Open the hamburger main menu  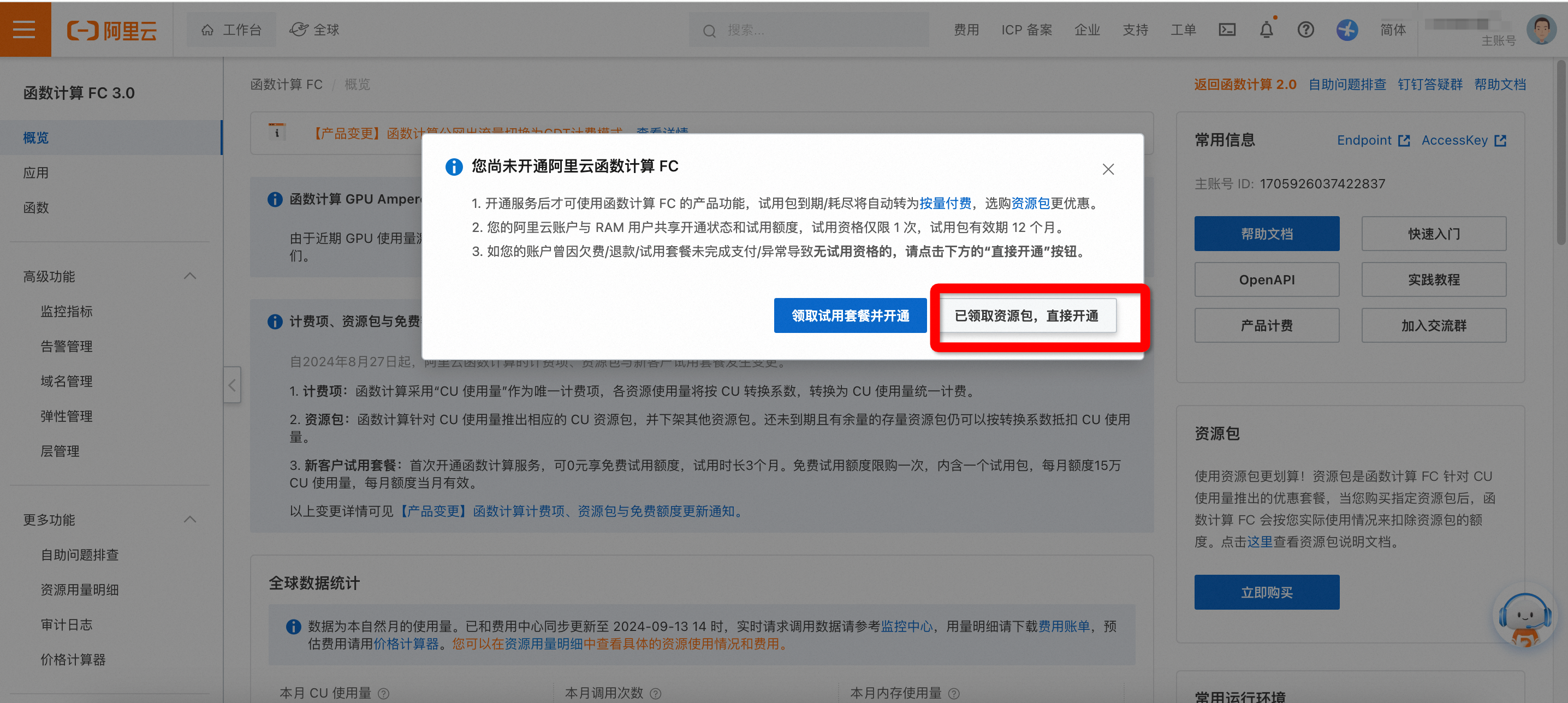tap(25, 29)
